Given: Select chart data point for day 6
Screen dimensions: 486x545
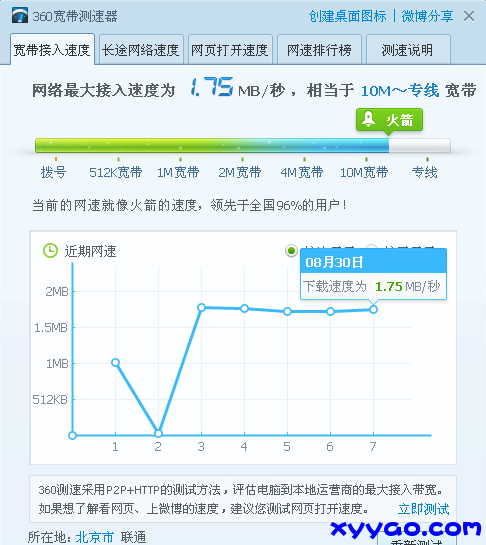Looking at the screenshot, I should [330, 311].
